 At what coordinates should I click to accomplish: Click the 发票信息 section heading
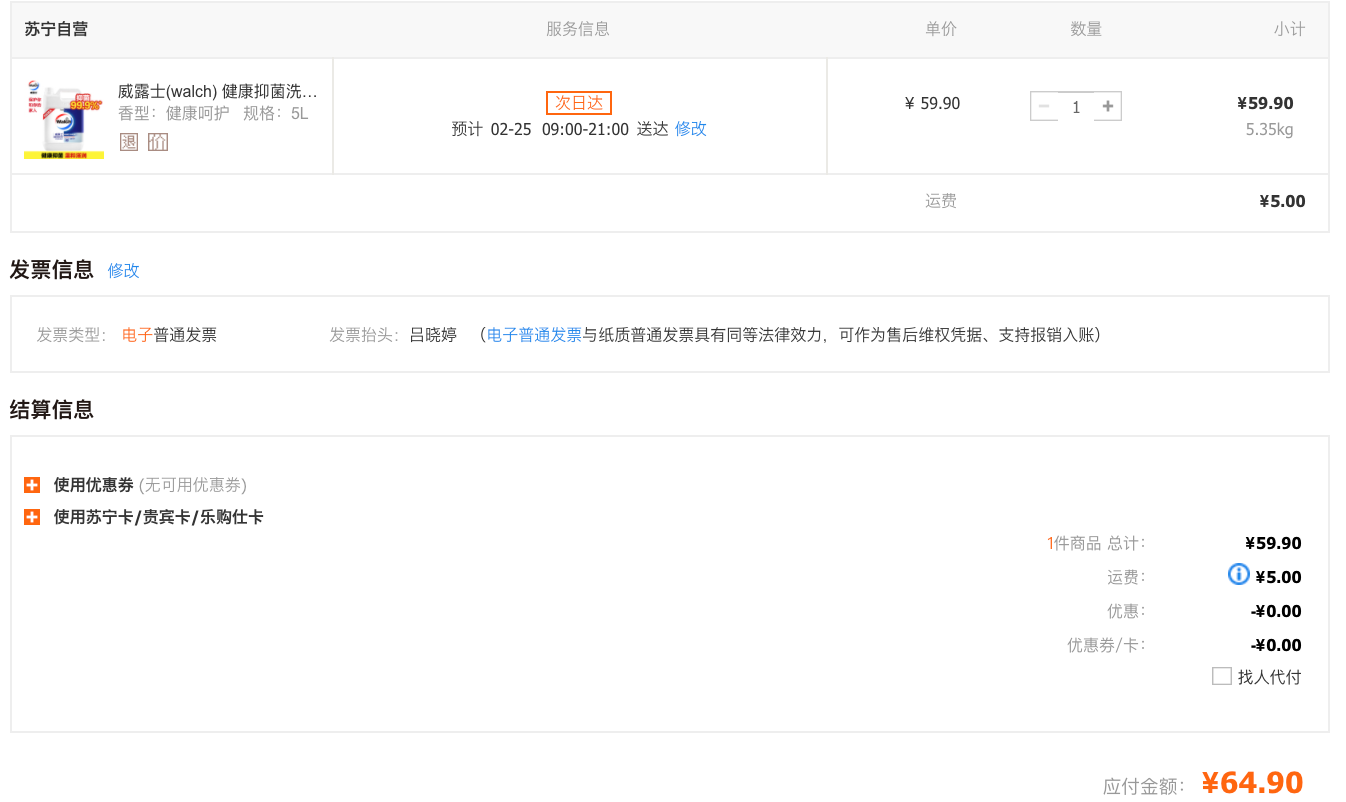pos(52,269)
